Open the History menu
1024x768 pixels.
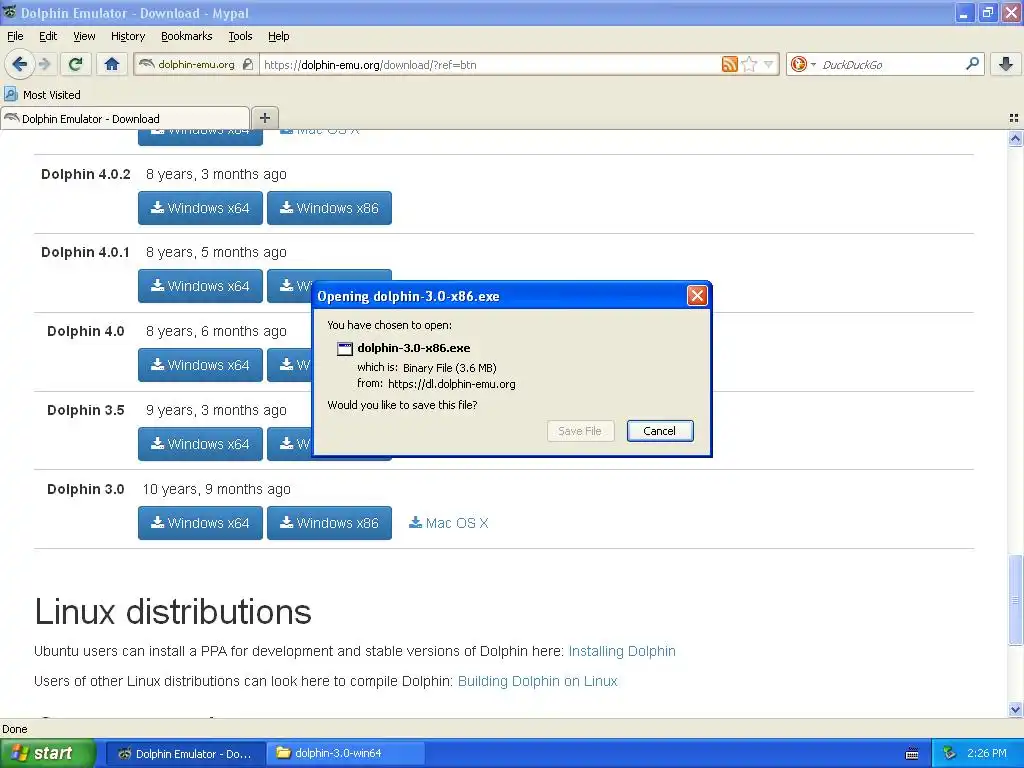pos(128,36)
